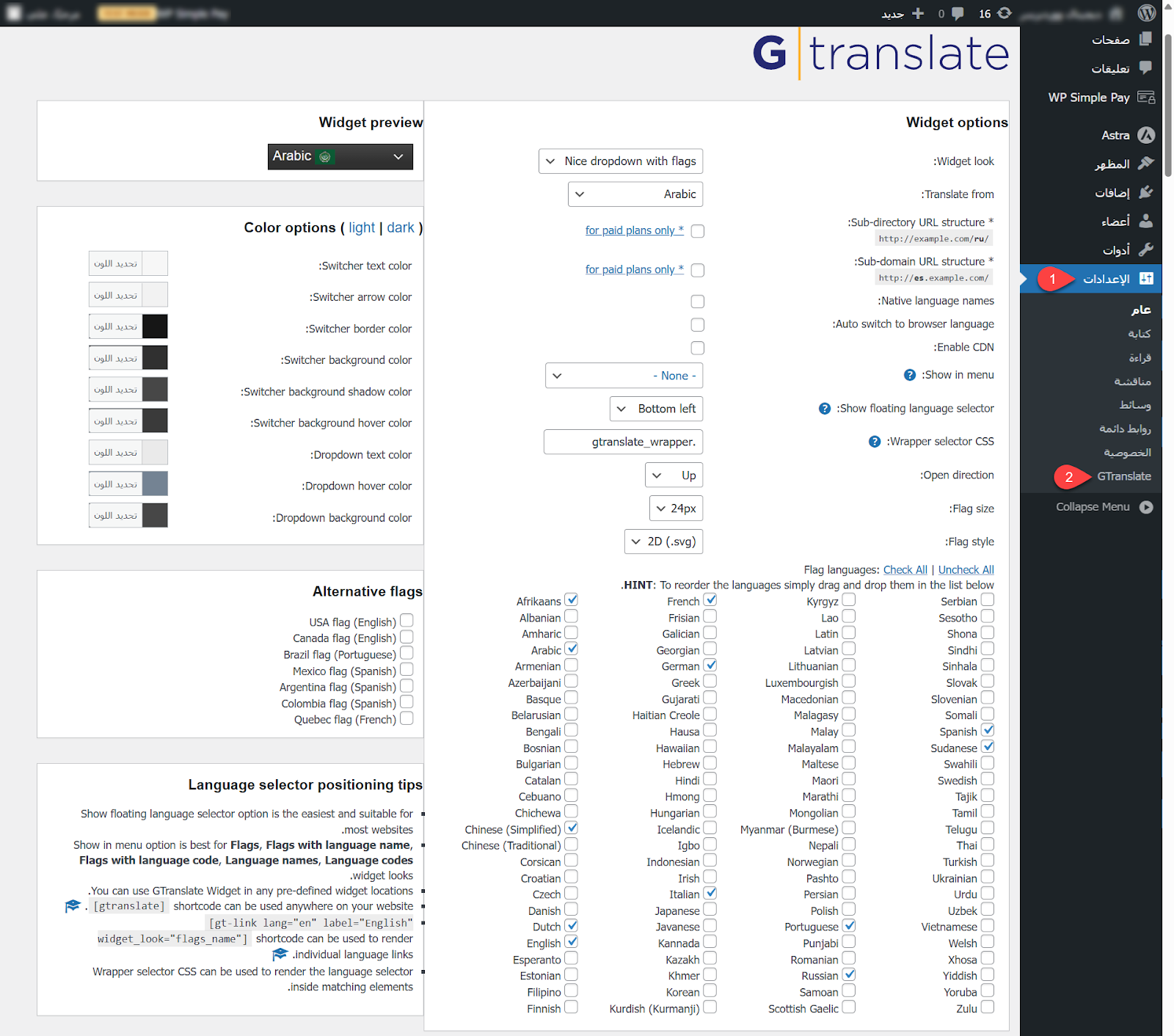1174x1036 pixels.
Task: Open floating selector Bottom left dropdown
Action: coord(656,409)
